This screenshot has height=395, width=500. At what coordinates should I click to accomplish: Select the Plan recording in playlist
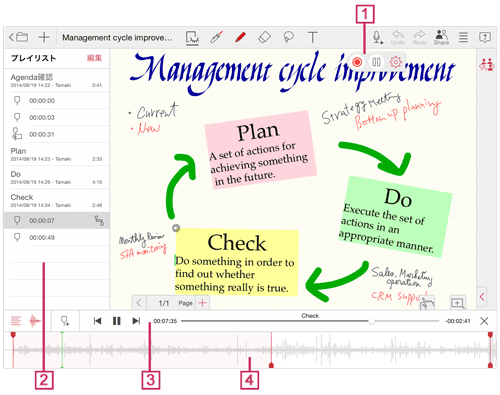click(x=57, y=154)
